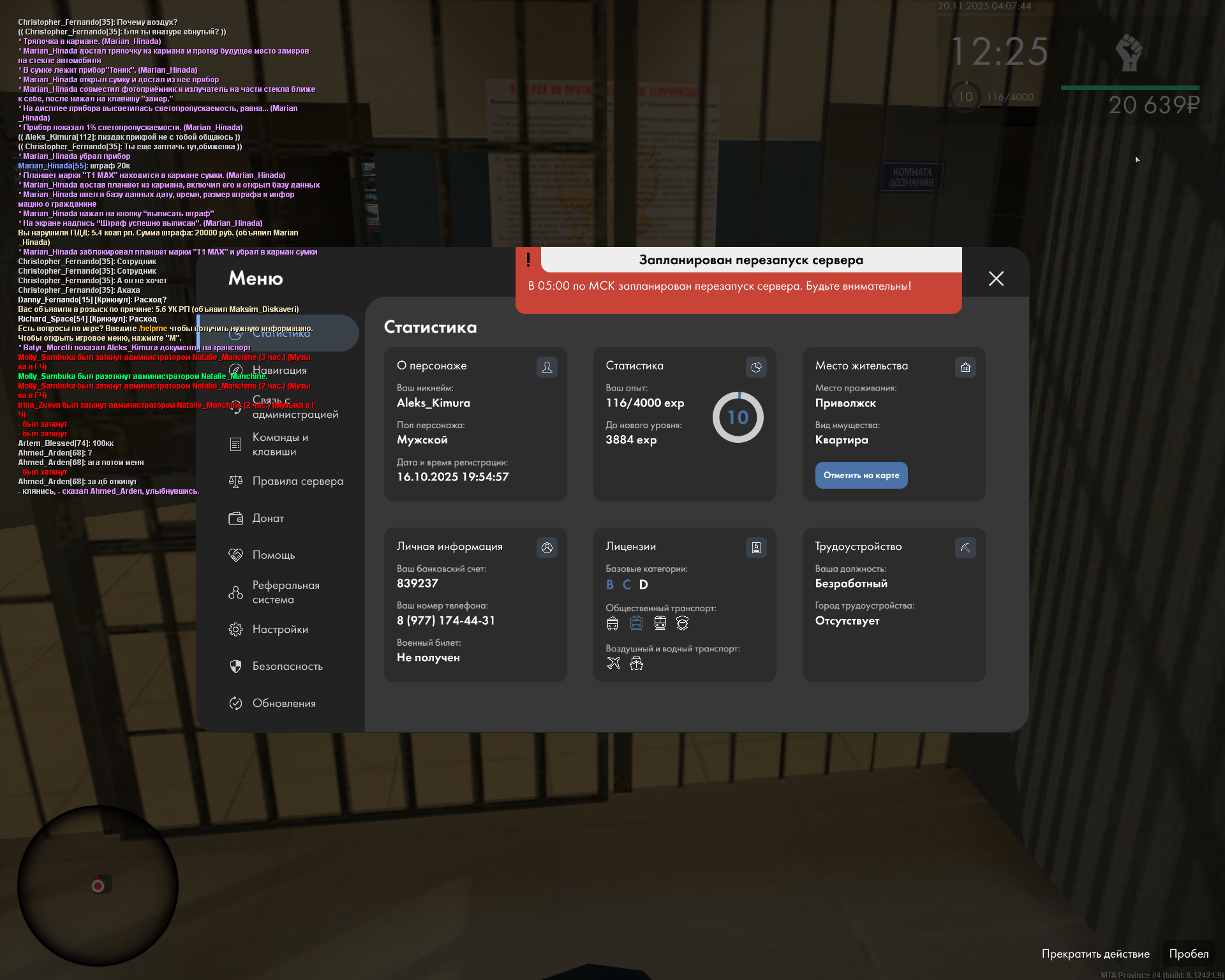Click the level 10 circular progress ring

[738, 417]
